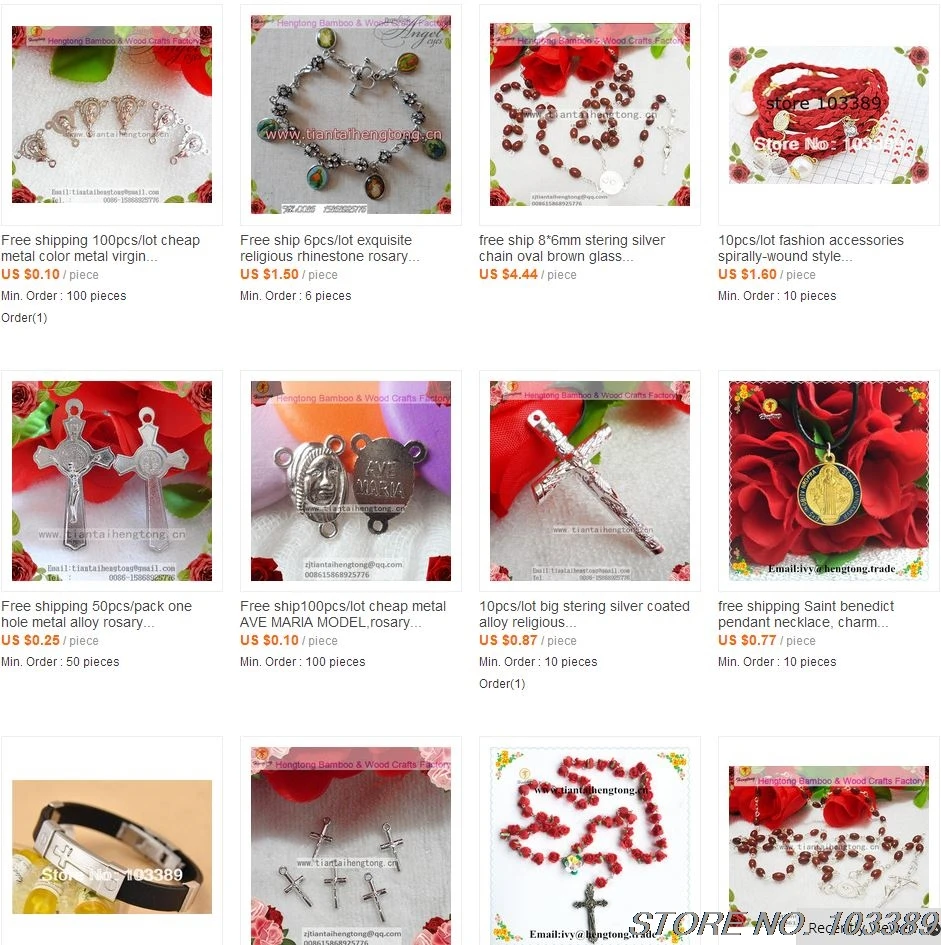Click 'free ship 8*6mm stering silver chain' link

(x=571, y=248)
